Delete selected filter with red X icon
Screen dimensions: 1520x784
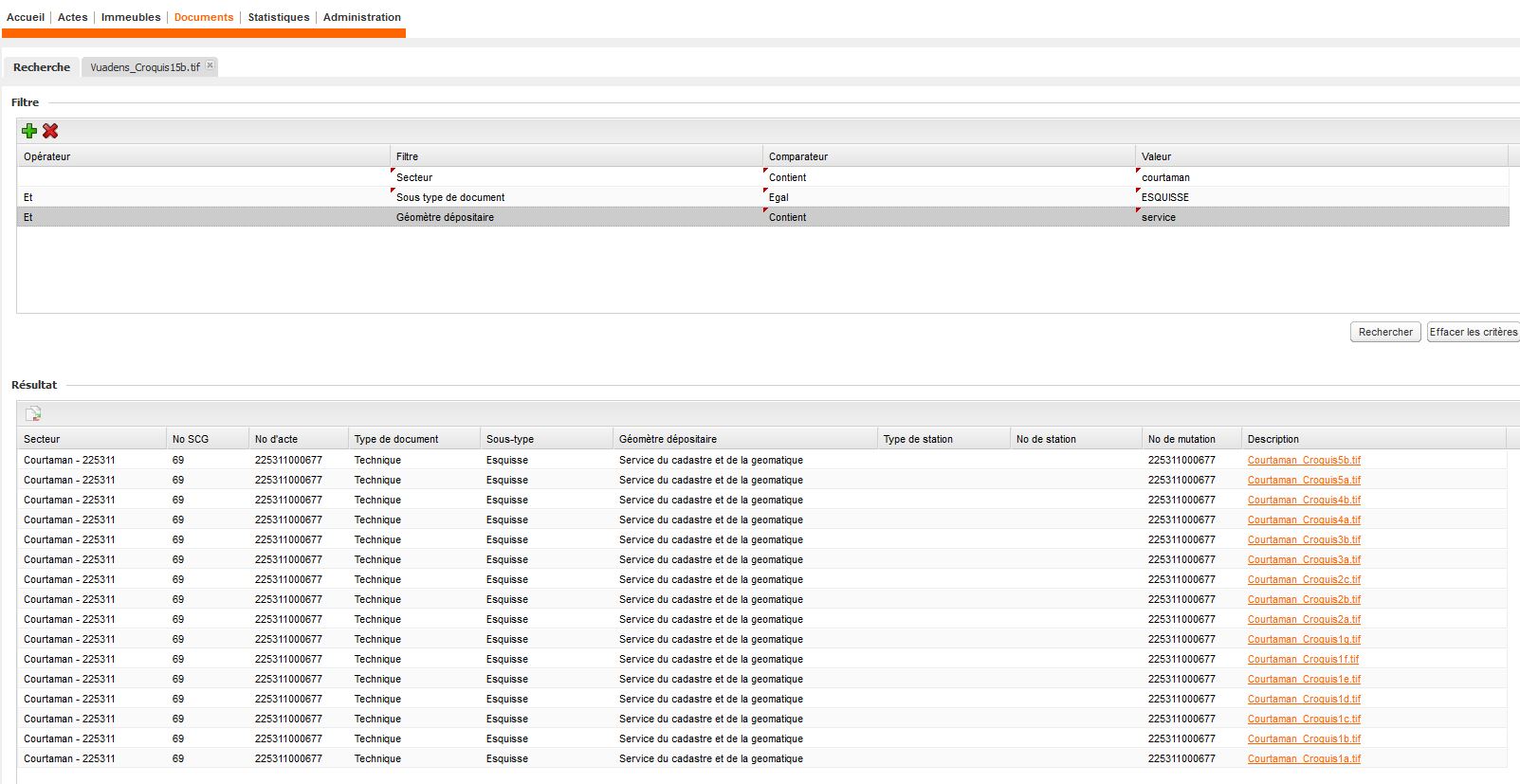(x=50, y=131)
